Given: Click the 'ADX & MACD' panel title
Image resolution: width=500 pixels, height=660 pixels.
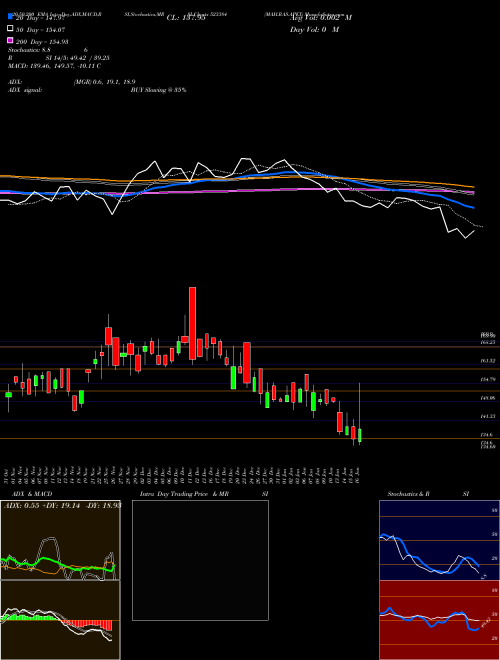Looking at the screenshot, I should tap(32, 494).
